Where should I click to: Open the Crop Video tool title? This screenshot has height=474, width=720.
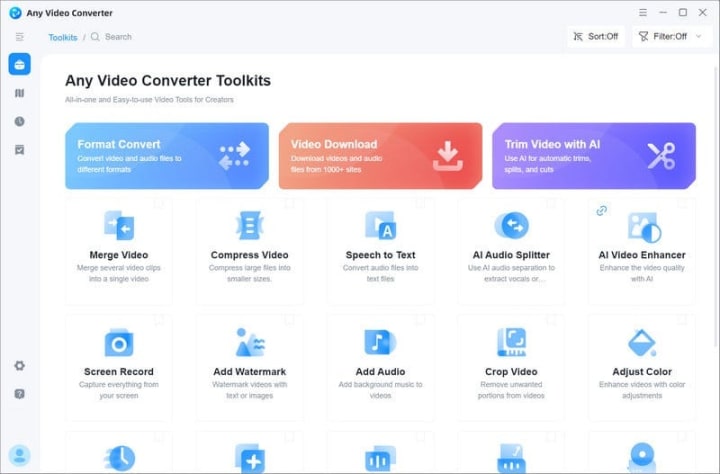click(x=511, y=372)
